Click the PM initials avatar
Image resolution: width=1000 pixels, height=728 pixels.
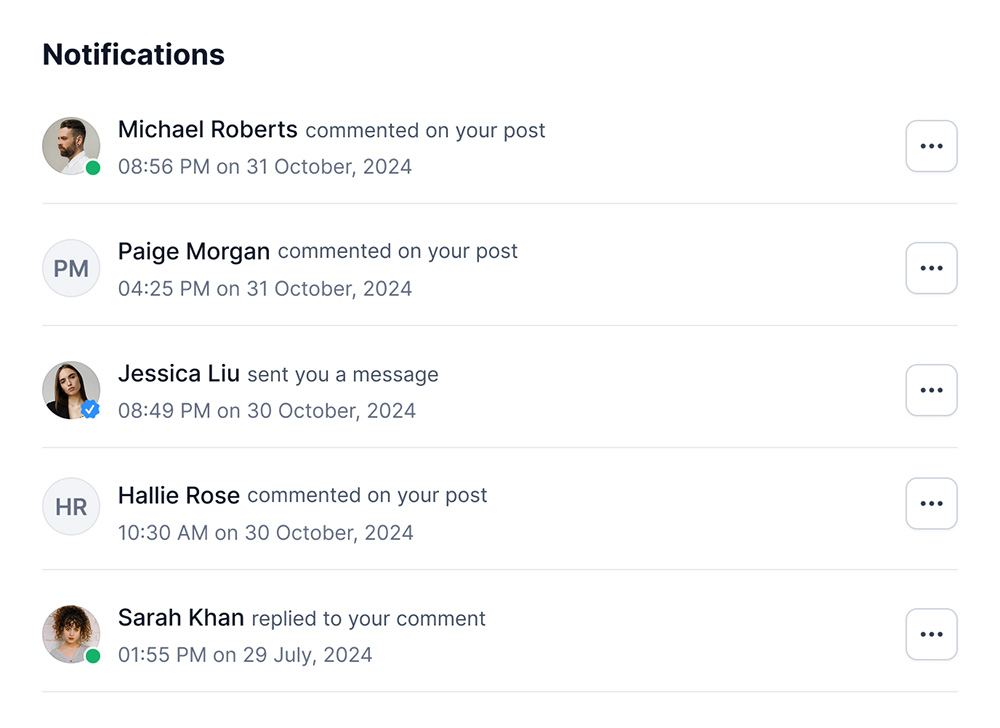pos(71,268)
